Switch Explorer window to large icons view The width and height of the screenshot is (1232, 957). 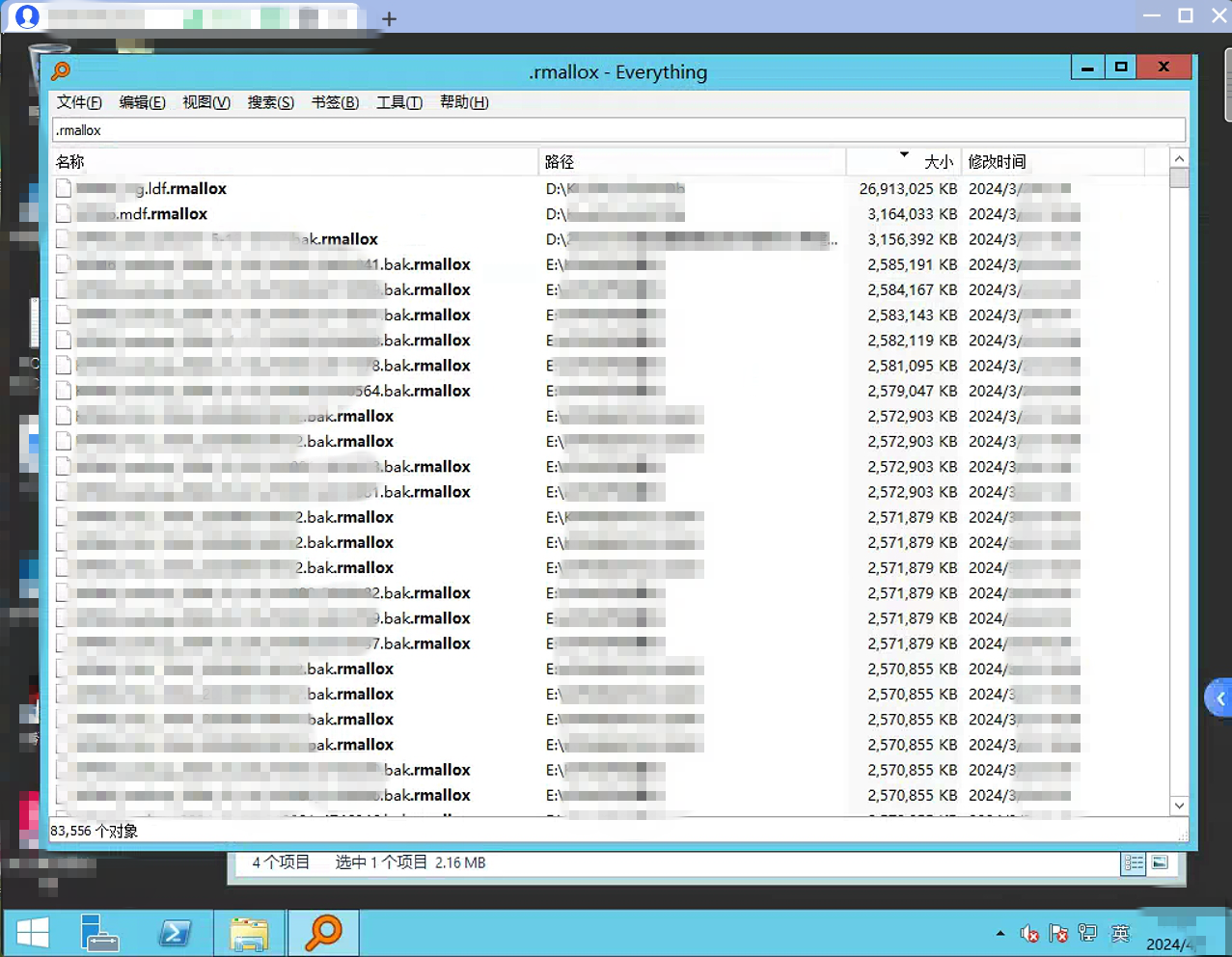pos(1160,862)
